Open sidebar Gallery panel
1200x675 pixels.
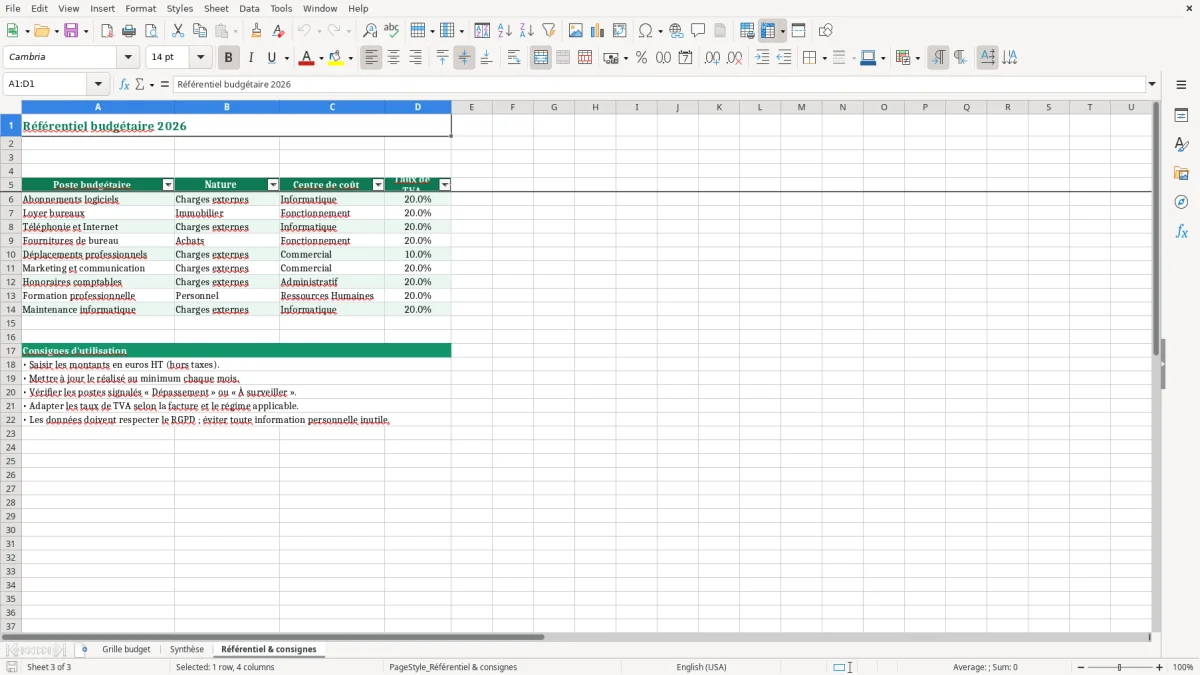(x=1181, y=174)
